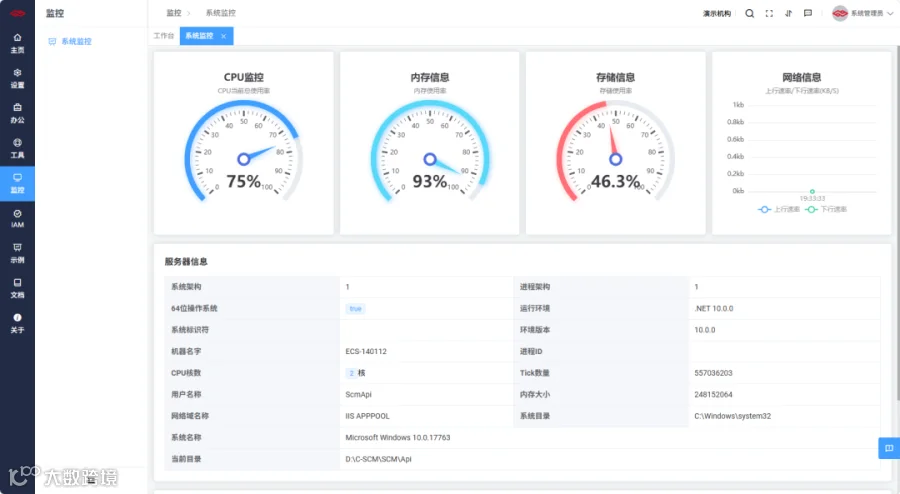900x494 pixels.
Task: Open the message chat icon in header
Action: 808,13
